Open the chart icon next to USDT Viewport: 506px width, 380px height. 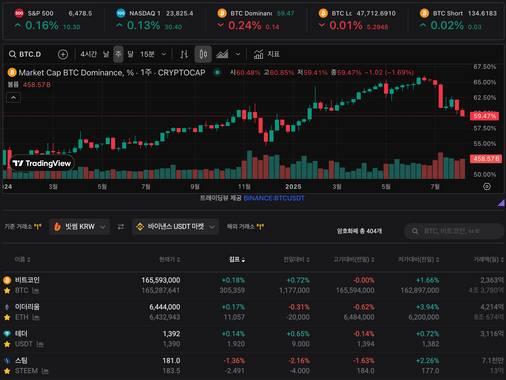40,344
